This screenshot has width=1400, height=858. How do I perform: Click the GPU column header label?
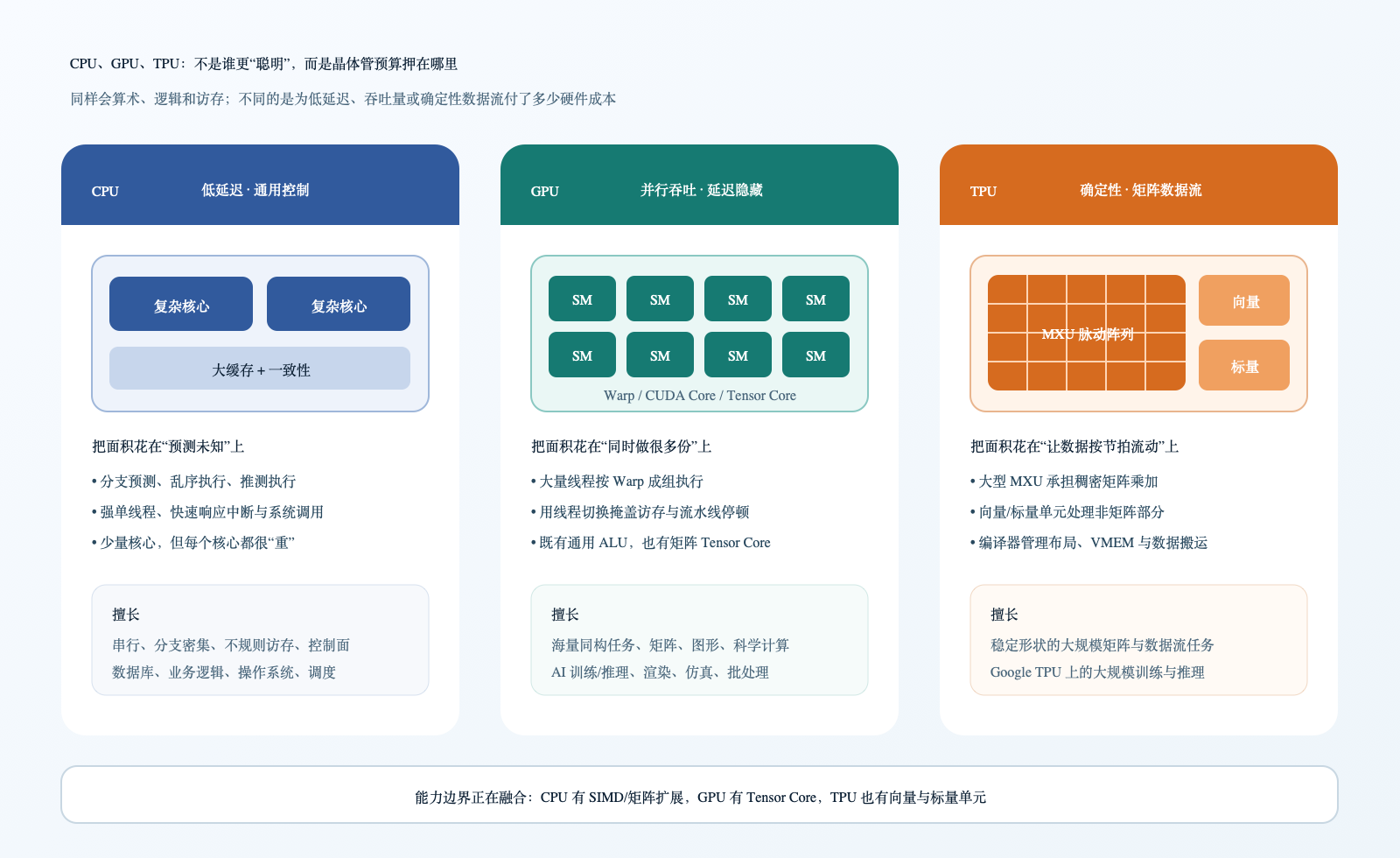(544, 191)
